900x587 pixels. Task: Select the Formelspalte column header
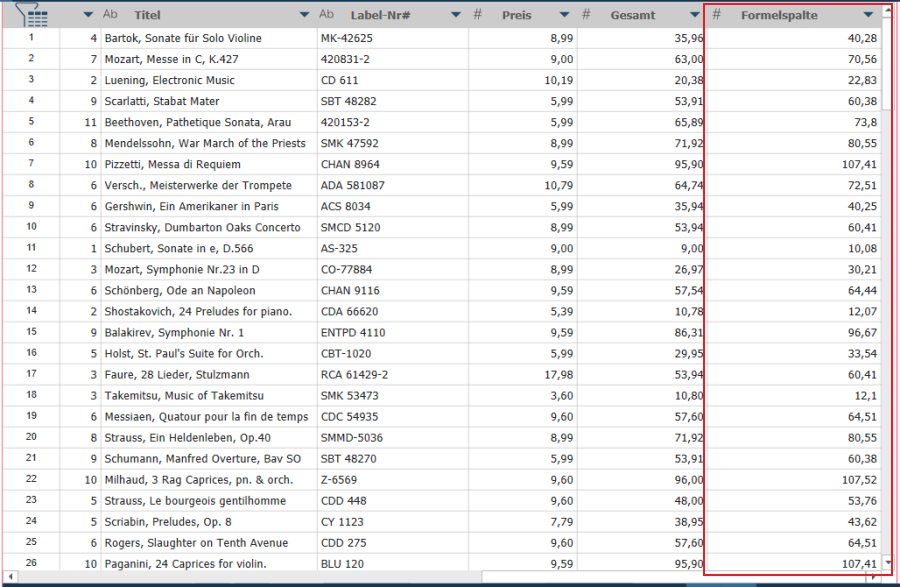(778, 15)
